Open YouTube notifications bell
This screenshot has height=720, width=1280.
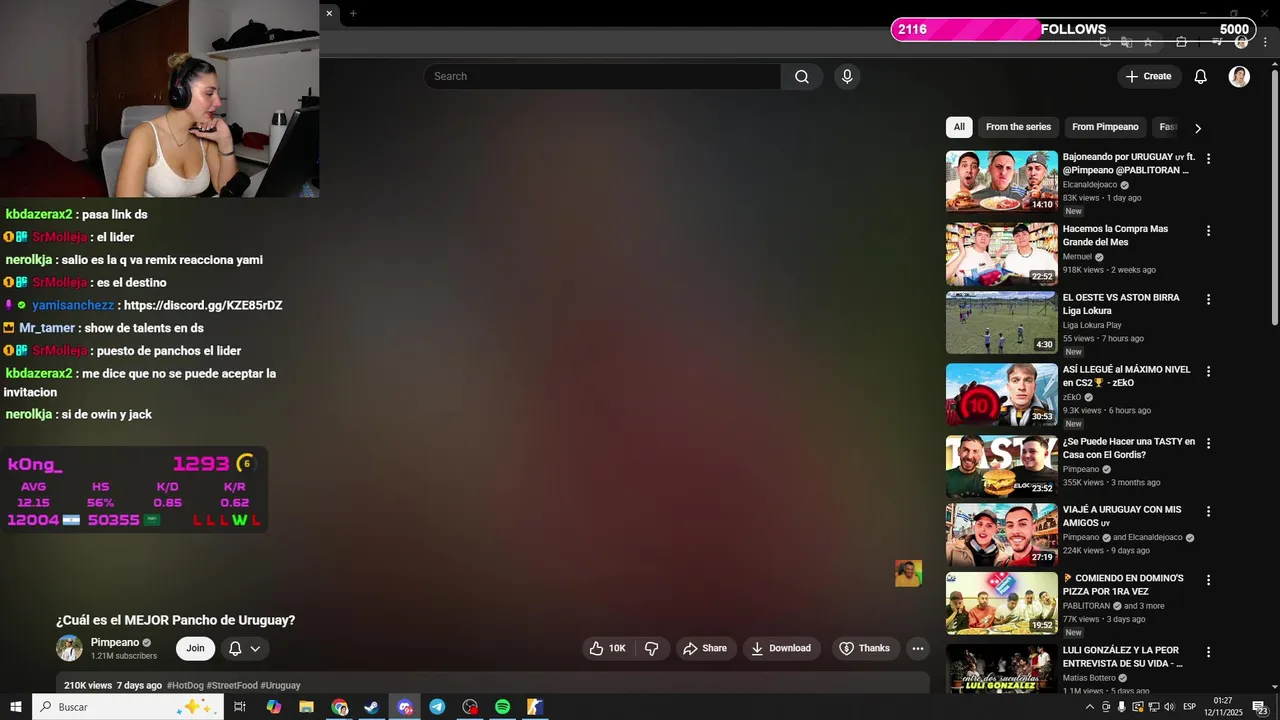pyautogui.click(x=1201, y=77)
